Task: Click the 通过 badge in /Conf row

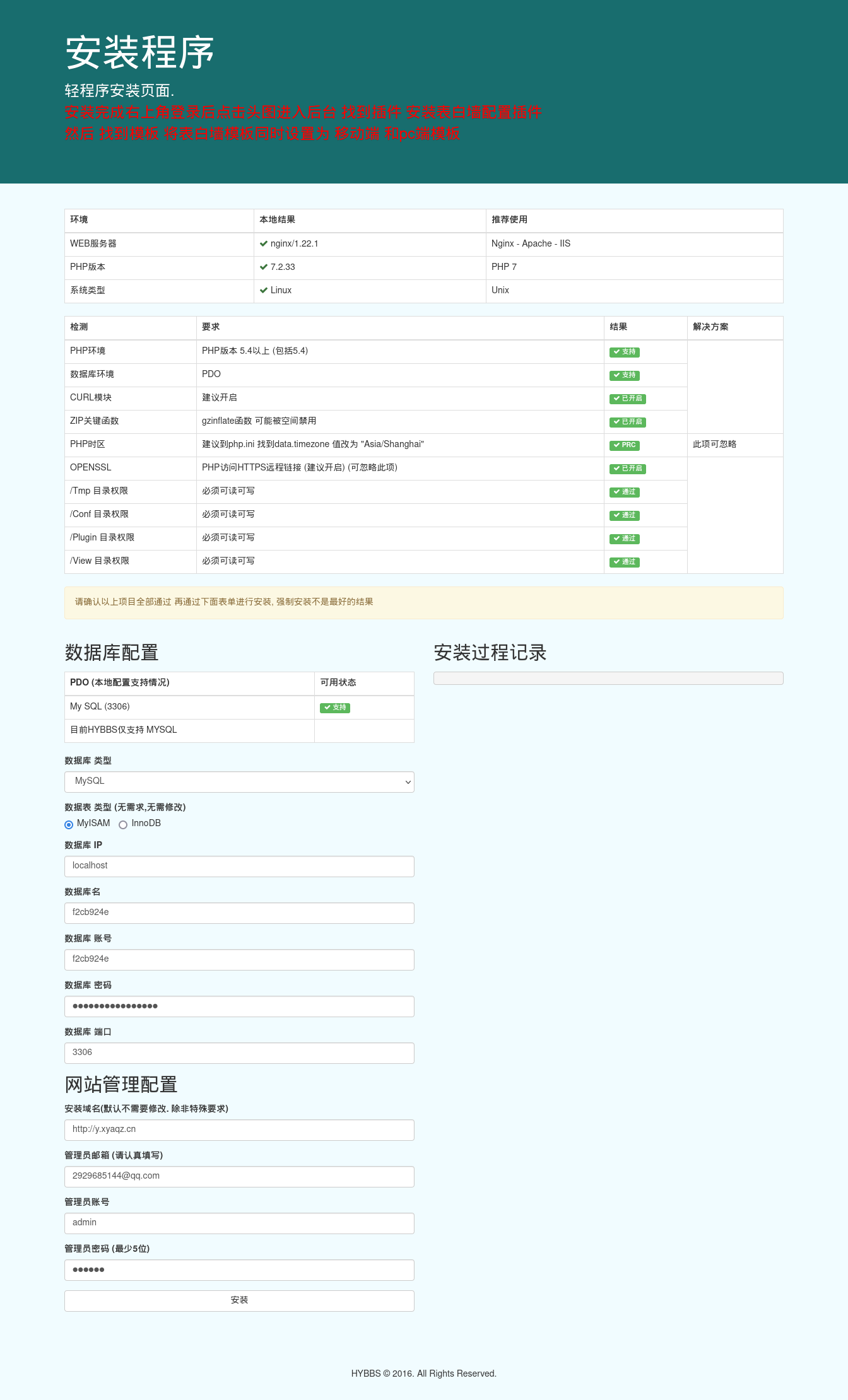Action: tap(625, 516)
